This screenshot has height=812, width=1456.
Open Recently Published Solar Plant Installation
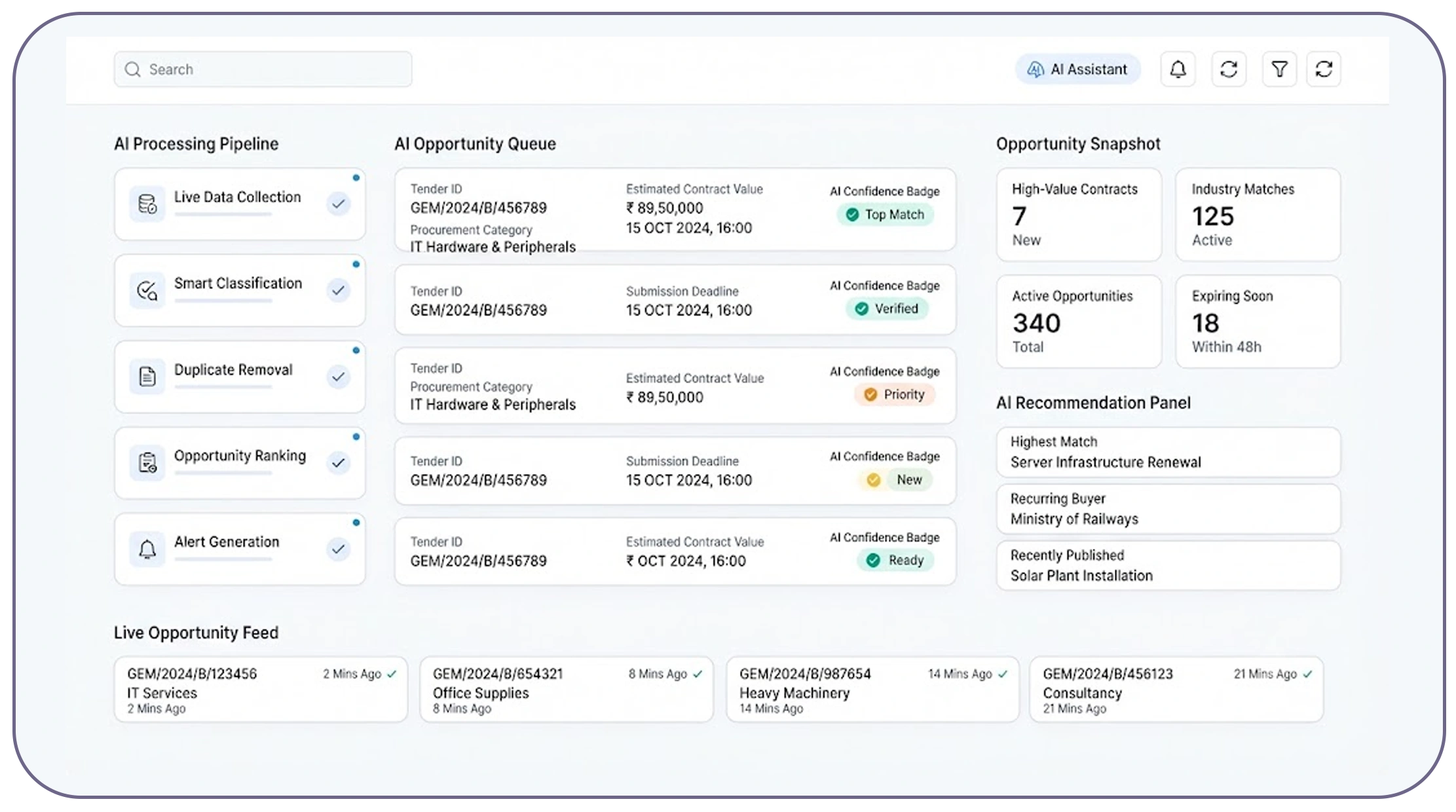[1168, 566]
